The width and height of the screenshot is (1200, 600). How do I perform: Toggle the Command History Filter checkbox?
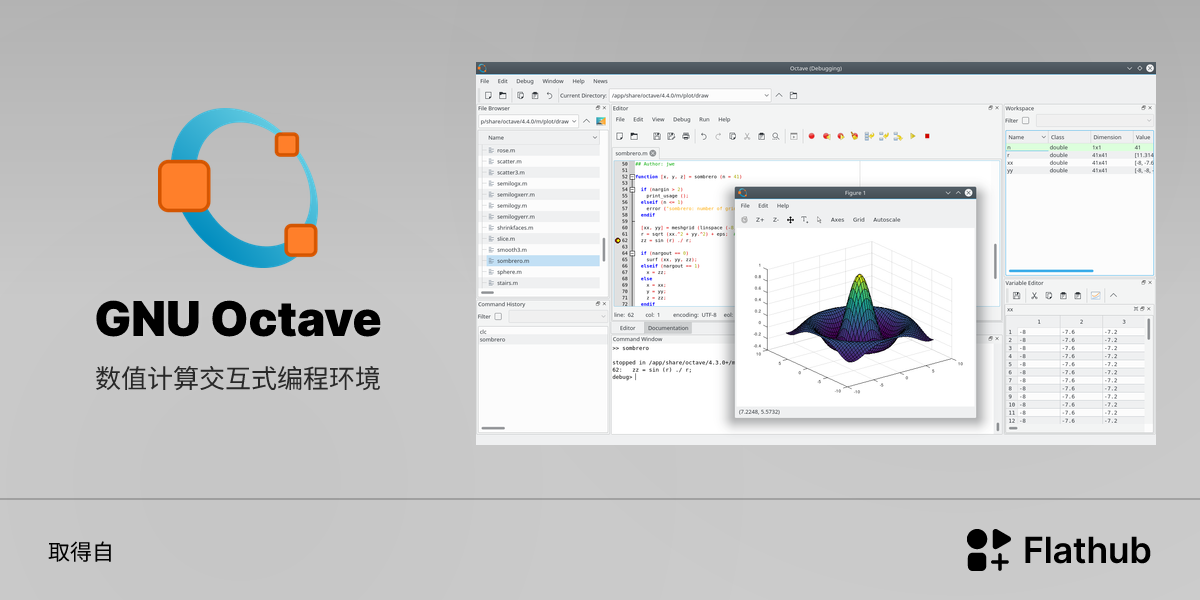(498, 317)
